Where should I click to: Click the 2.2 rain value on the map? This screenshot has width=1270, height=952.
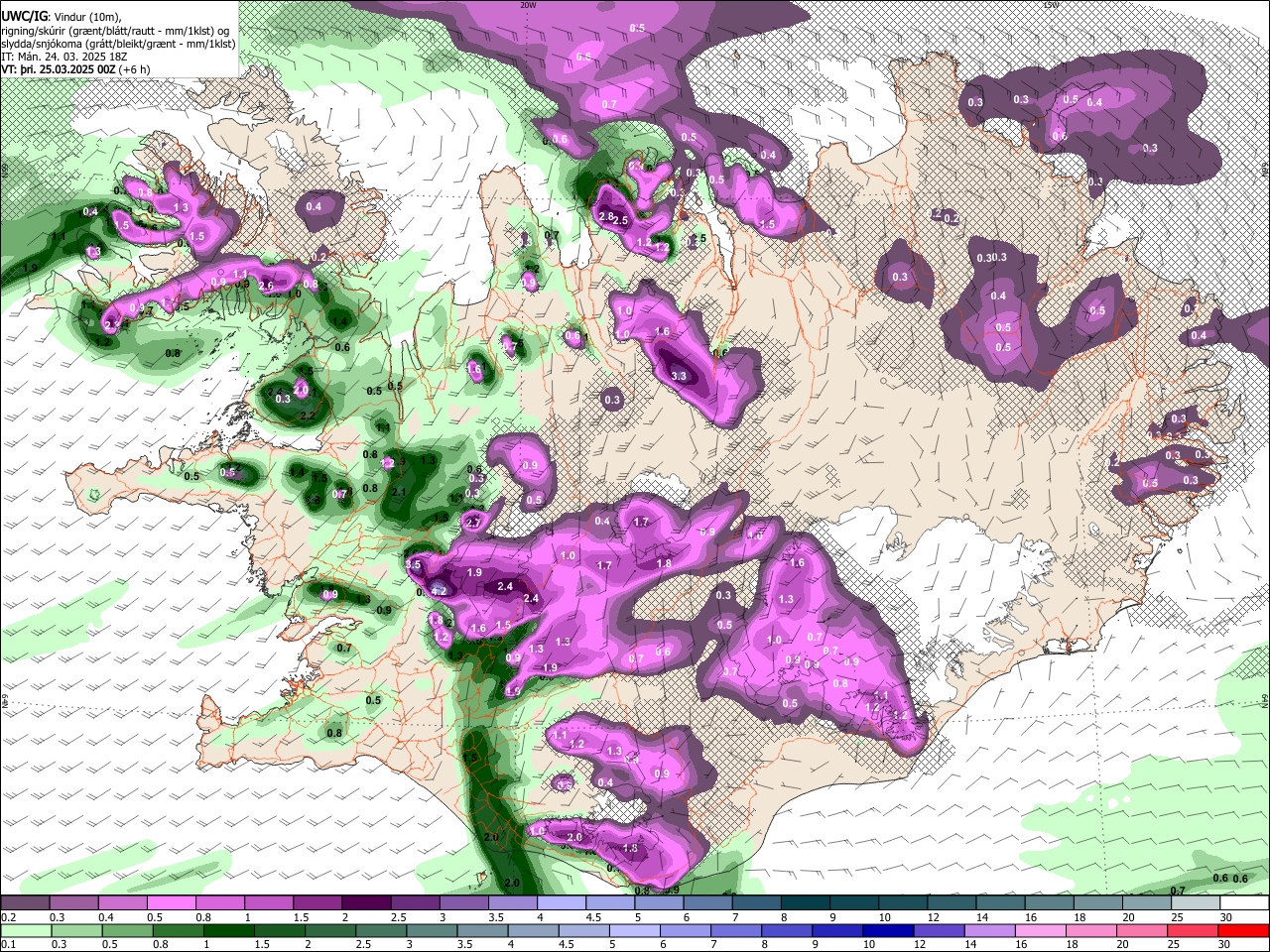point(308,416)
